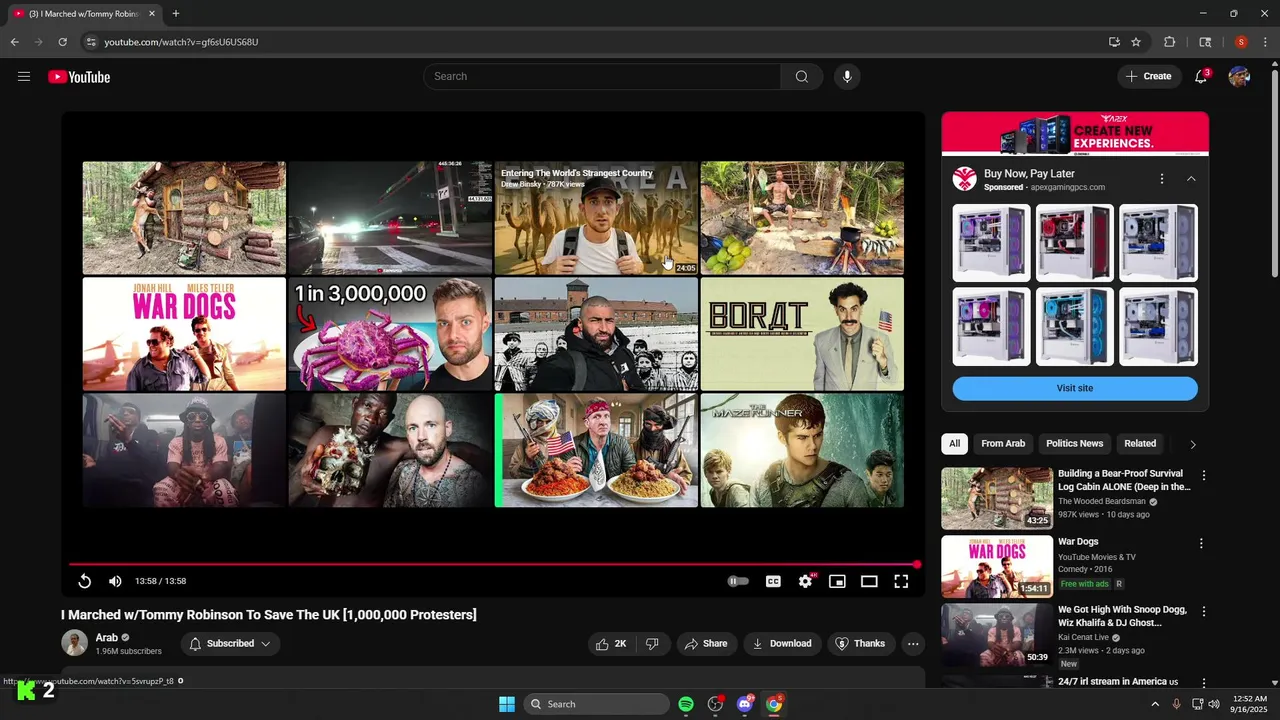The image size is (1280, 720).
Task: Click the search magnifier button
Action: tap(802, 77)
